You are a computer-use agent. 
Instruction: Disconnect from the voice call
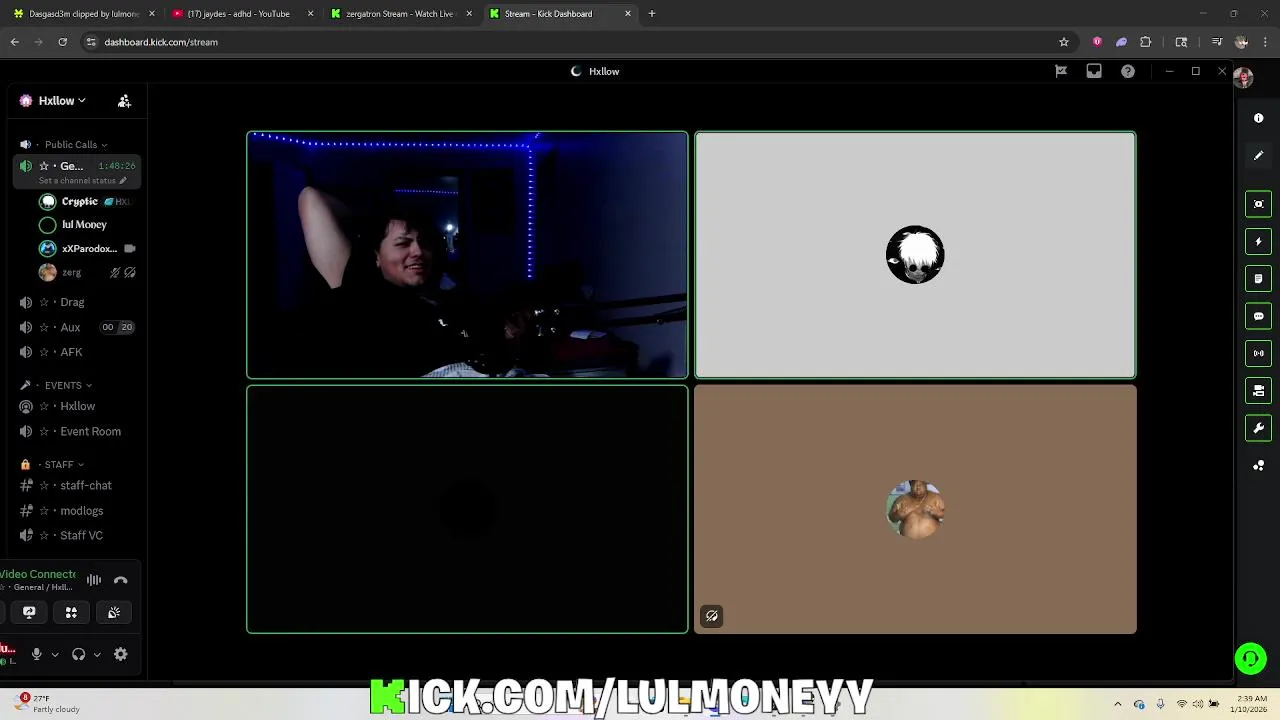click(x=121, y=580)
